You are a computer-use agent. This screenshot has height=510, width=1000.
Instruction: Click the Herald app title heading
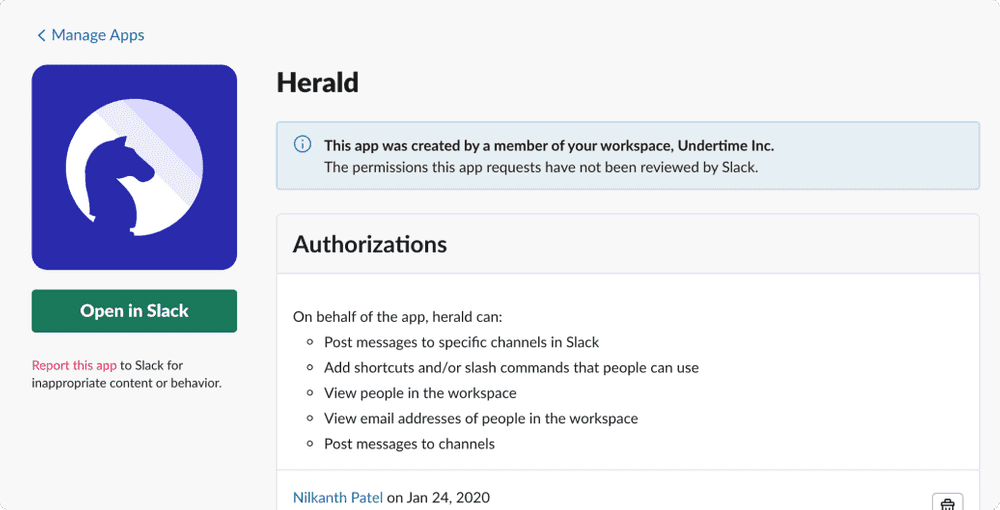[x=317, y=82]
